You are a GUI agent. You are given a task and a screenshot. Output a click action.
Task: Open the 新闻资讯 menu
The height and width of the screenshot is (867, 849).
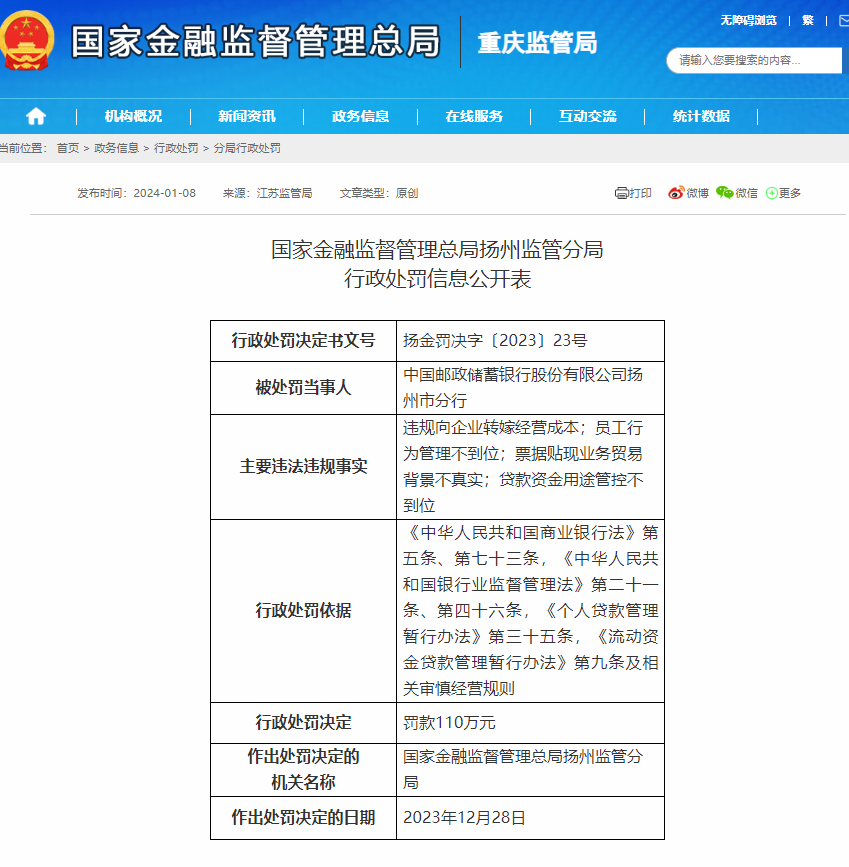coord(247,116)
